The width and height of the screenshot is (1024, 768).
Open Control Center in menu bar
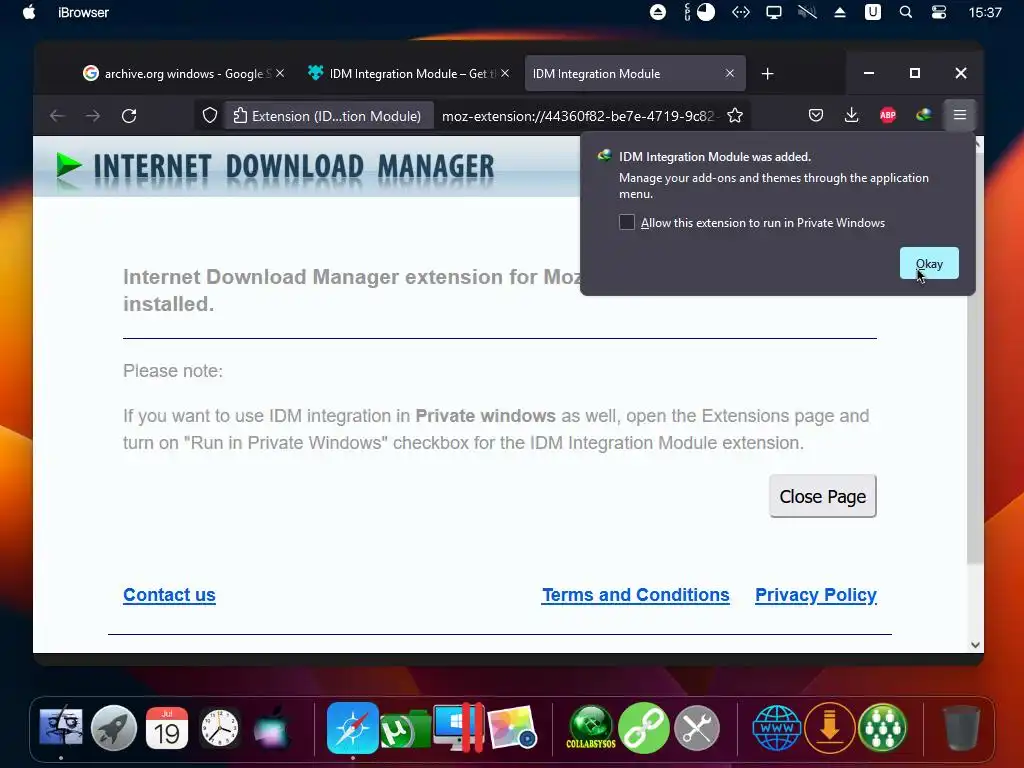click(x=938, y=12)
